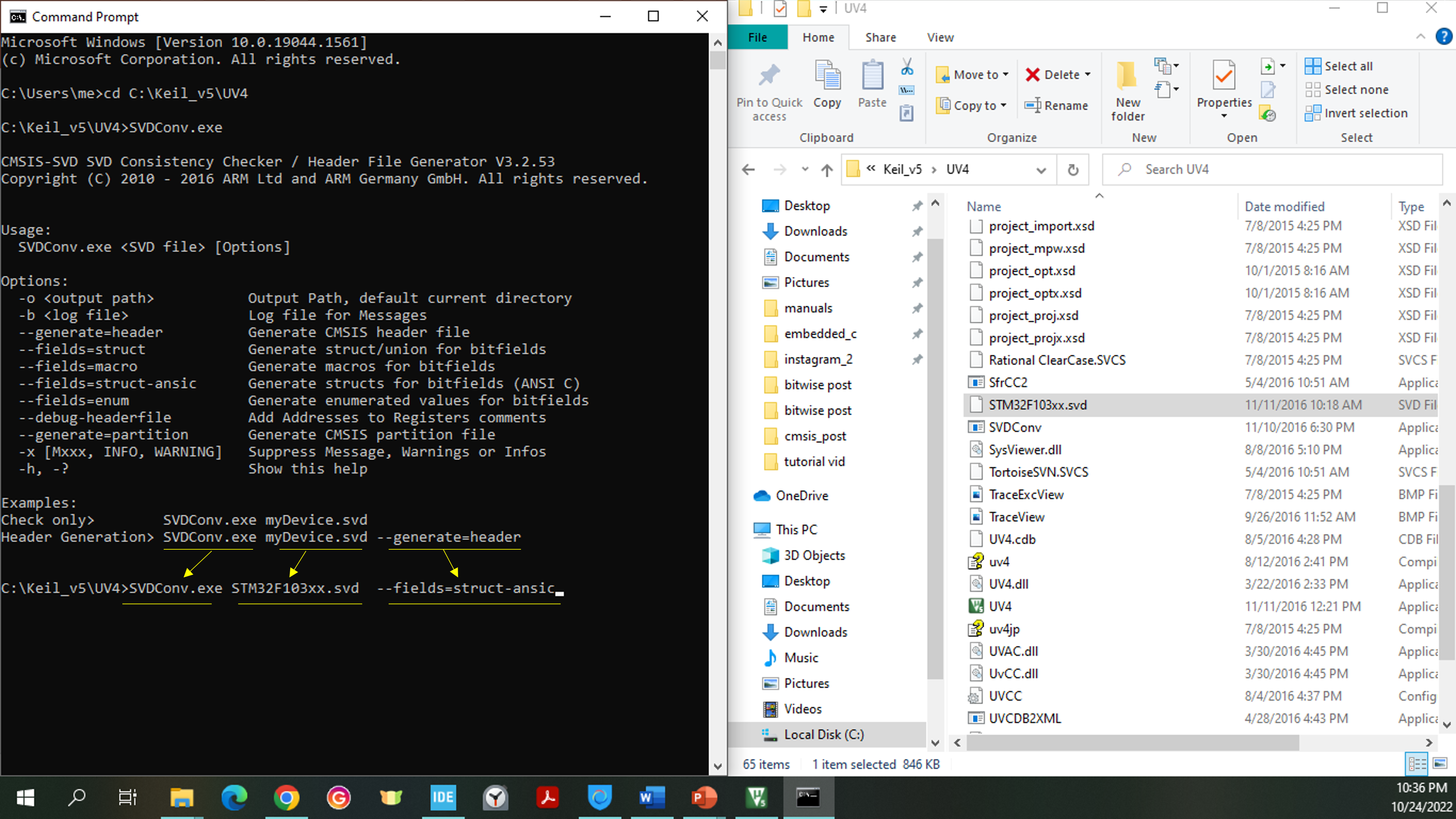Click the Properties checkmark icon
Viewport: 1456px width, 819px height.
coord(1224,76)
